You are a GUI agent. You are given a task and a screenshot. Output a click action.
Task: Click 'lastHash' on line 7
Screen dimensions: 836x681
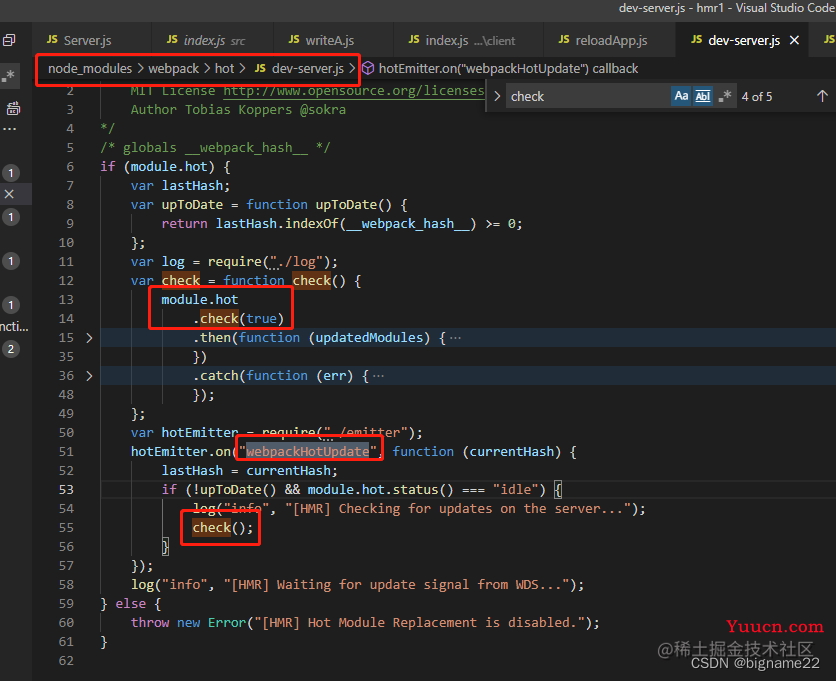coord(192,186)
